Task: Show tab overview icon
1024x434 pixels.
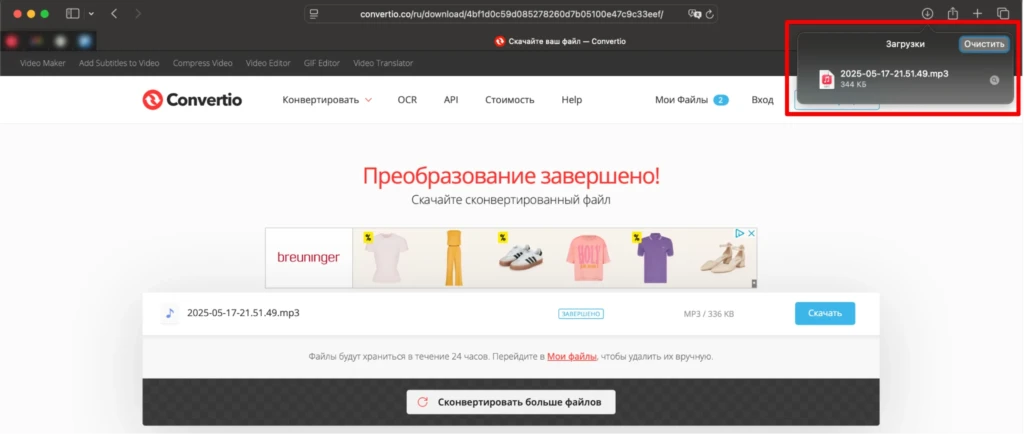Action: (x=1002, y=14)
